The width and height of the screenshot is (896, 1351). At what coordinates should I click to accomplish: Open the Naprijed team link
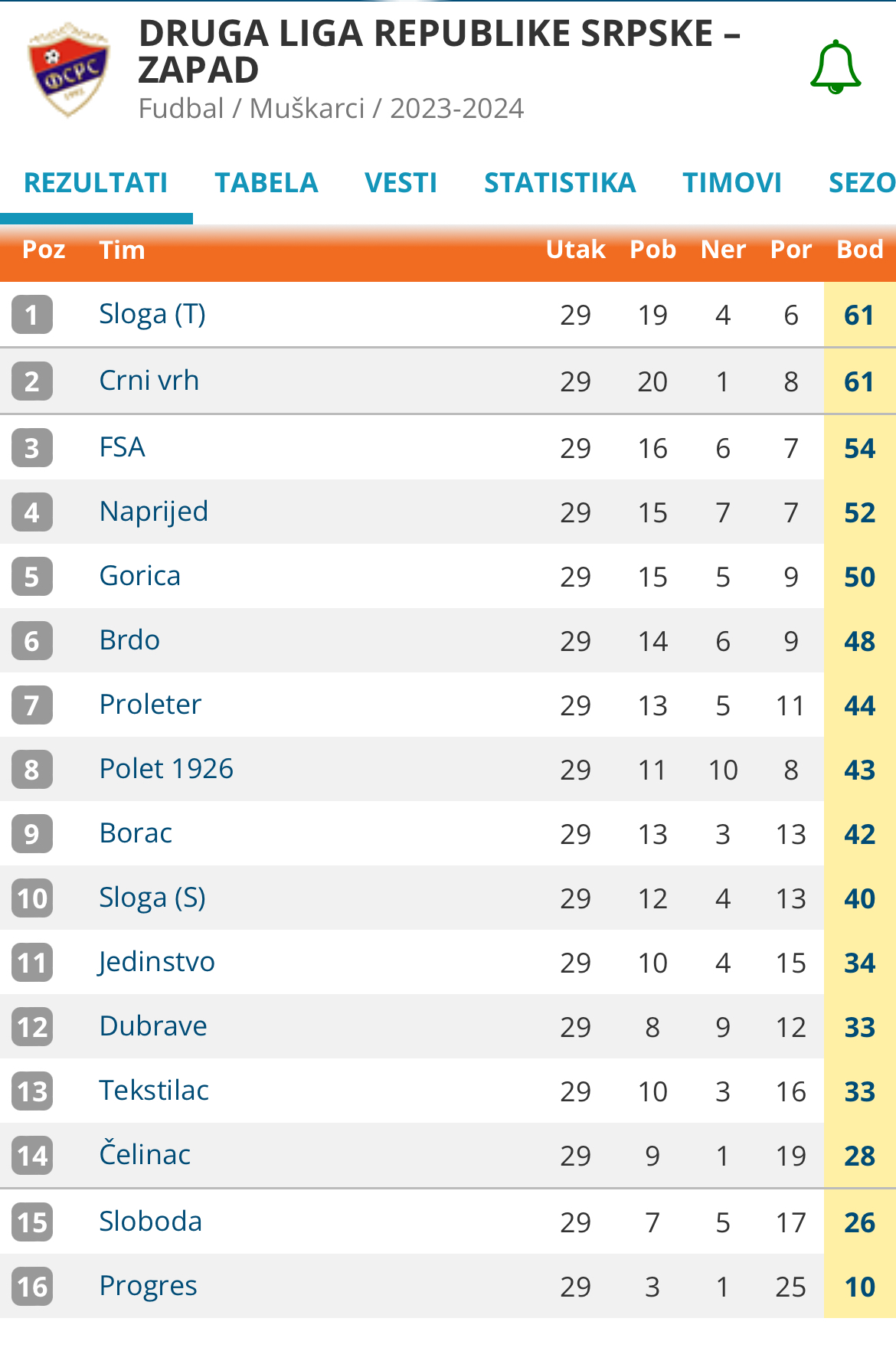154,512
